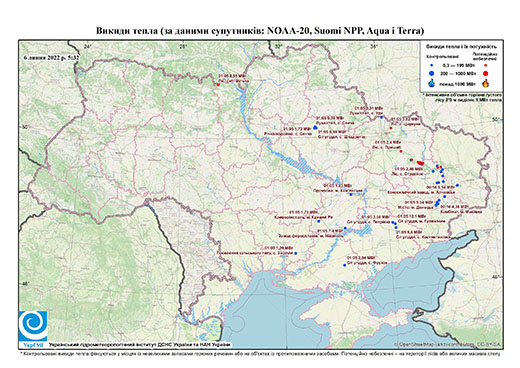Click the orange flame legend icon
Image resolution: width=520 pixels, height=368 pixels.
coord(486,83)
